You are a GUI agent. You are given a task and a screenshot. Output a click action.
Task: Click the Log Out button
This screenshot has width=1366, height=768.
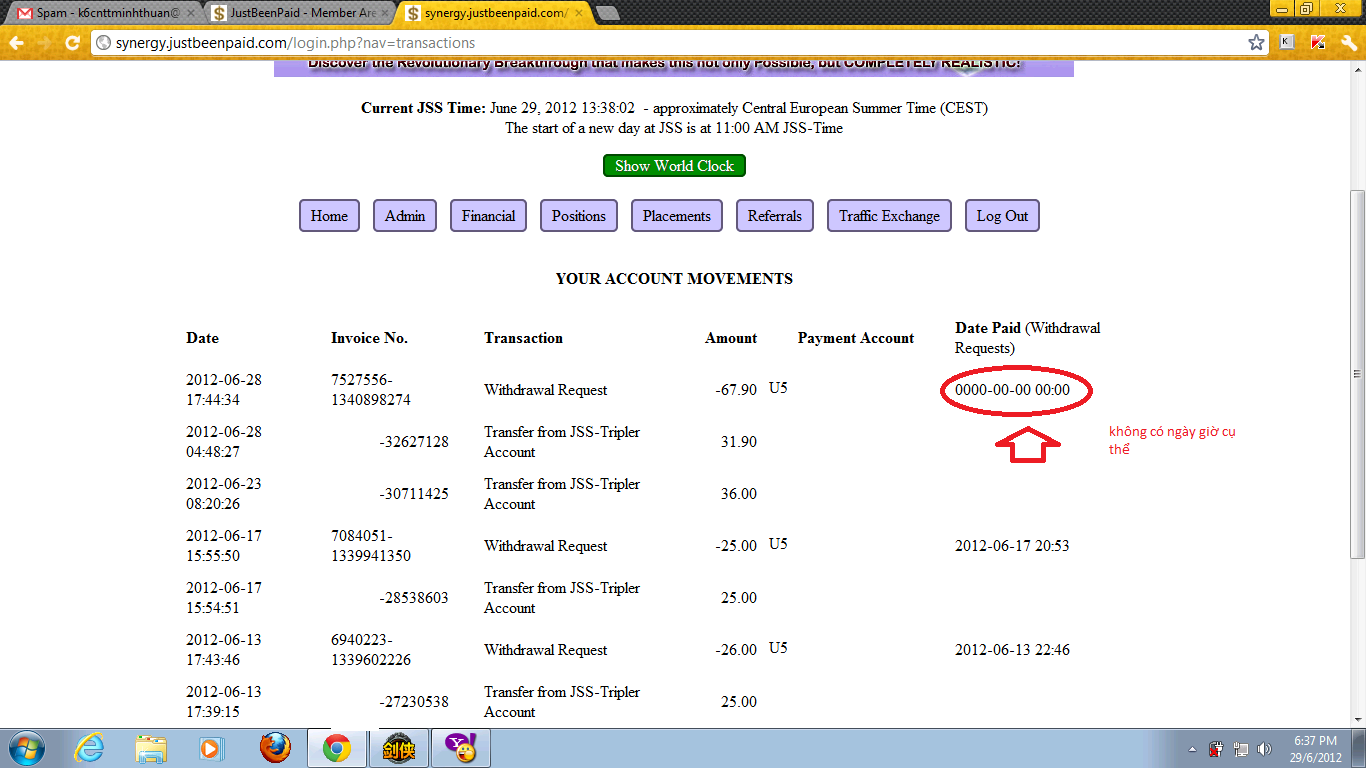click(x=1002, y=216)
